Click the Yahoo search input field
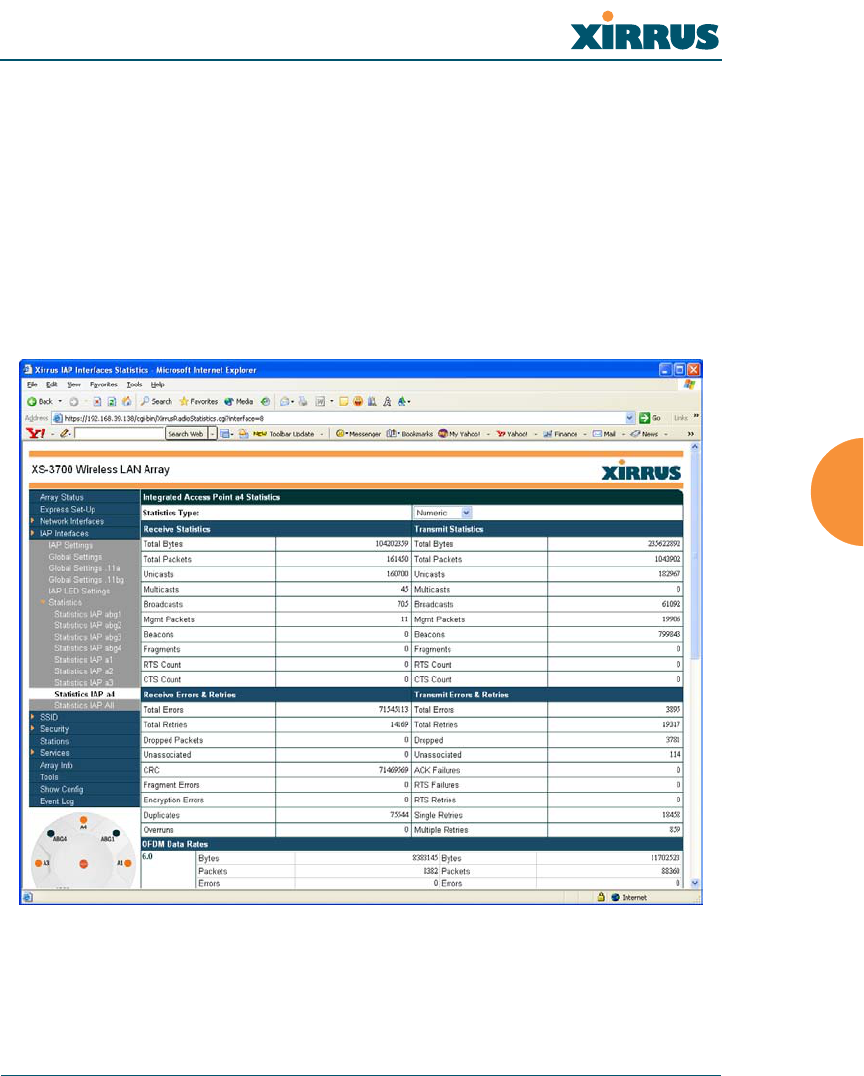Screen dimensions: 864x1076 [119, 434]
